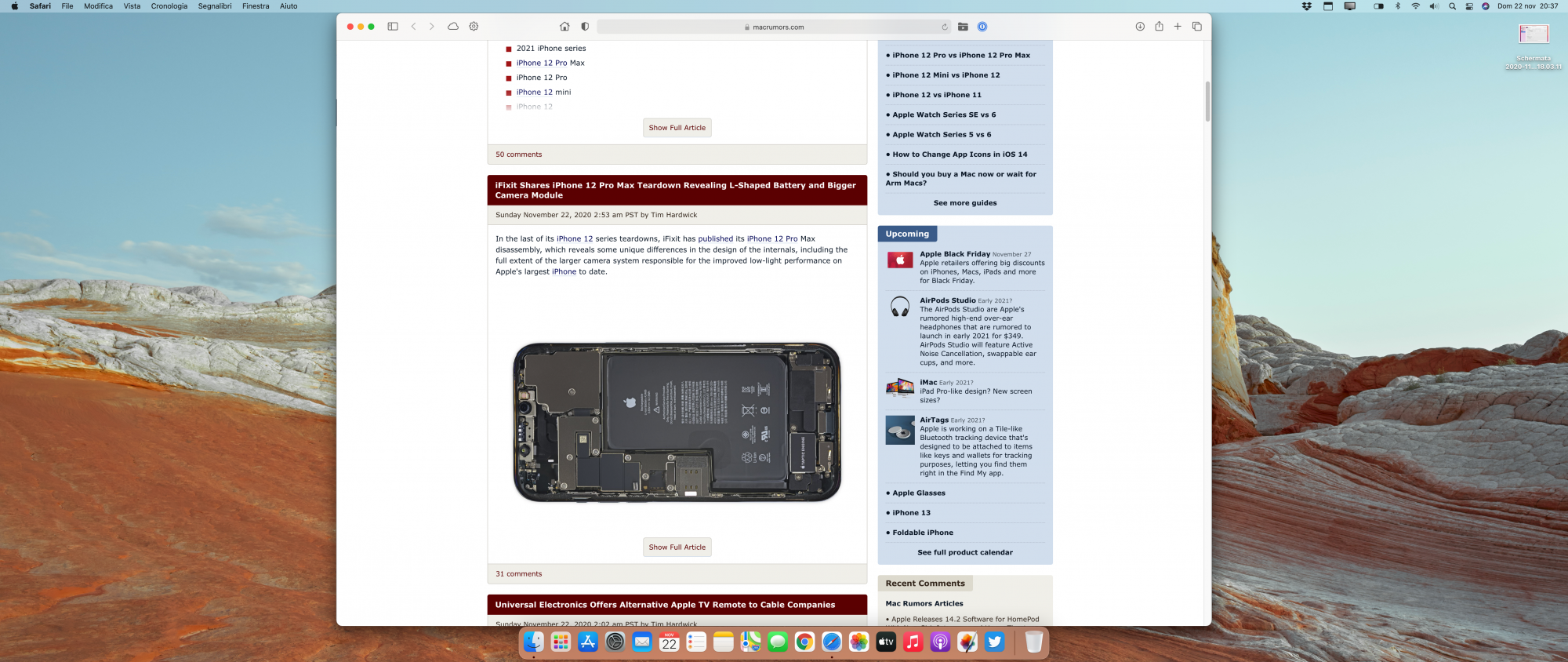
Task: Open the display mirroring menu bar icon
Action: tap(1350, 6)
